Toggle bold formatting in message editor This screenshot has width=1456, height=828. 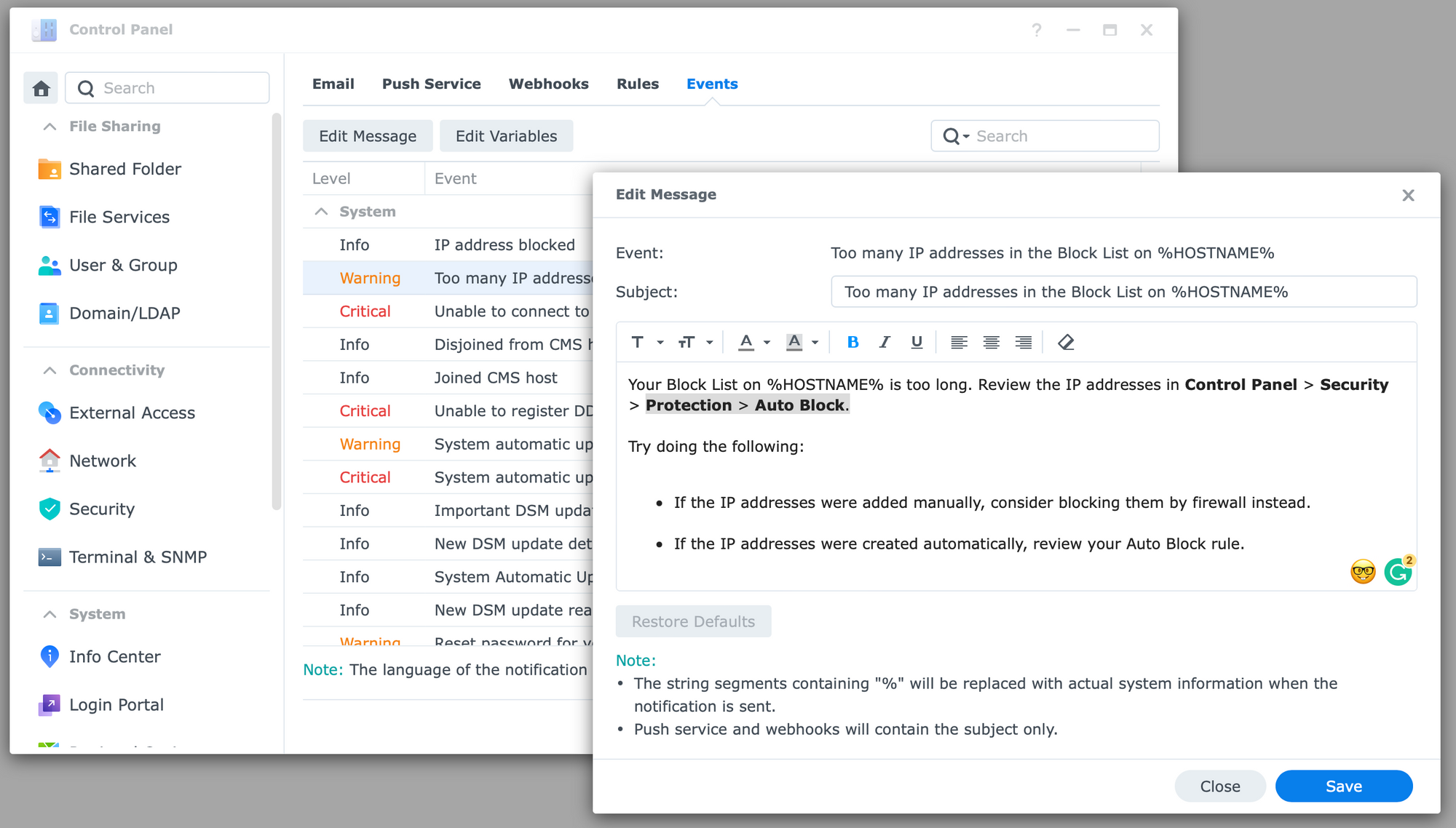coord(852,342)
